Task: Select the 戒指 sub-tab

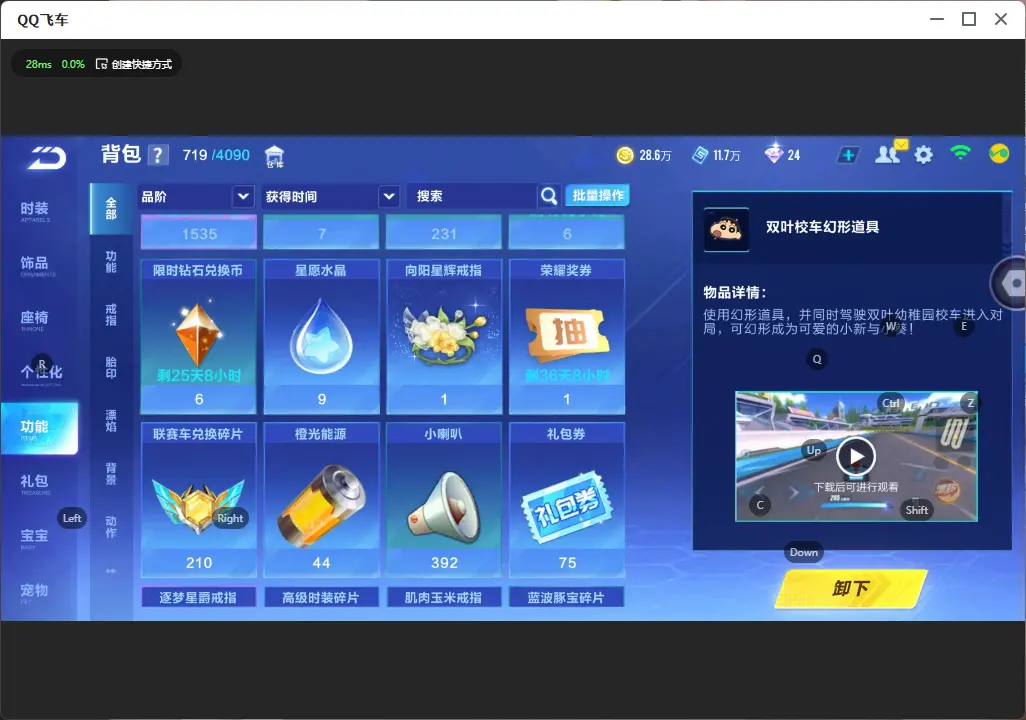Action: tap(111, 315)
